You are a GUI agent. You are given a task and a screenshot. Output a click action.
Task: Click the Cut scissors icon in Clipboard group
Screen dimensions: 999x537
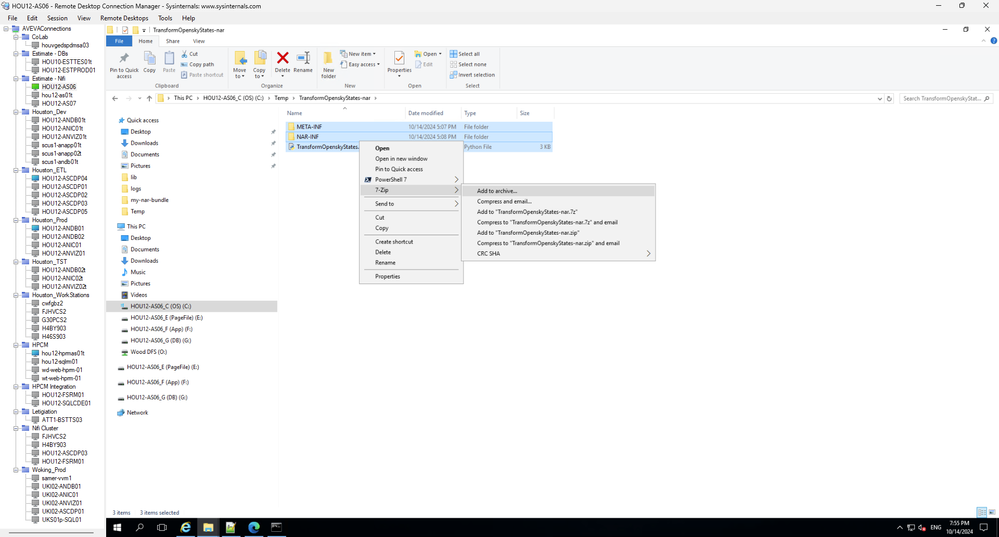(x=184, y=54)
